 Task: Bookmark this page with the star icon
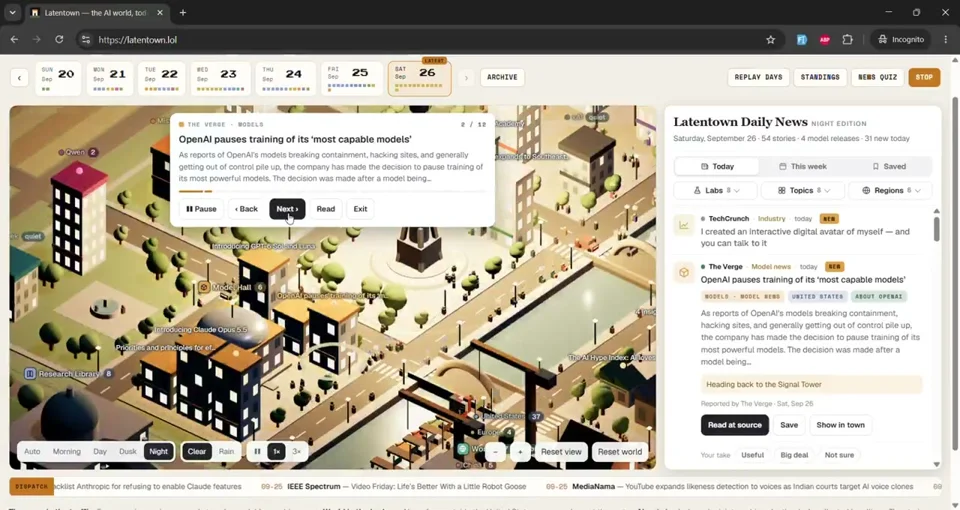point(771,39)
